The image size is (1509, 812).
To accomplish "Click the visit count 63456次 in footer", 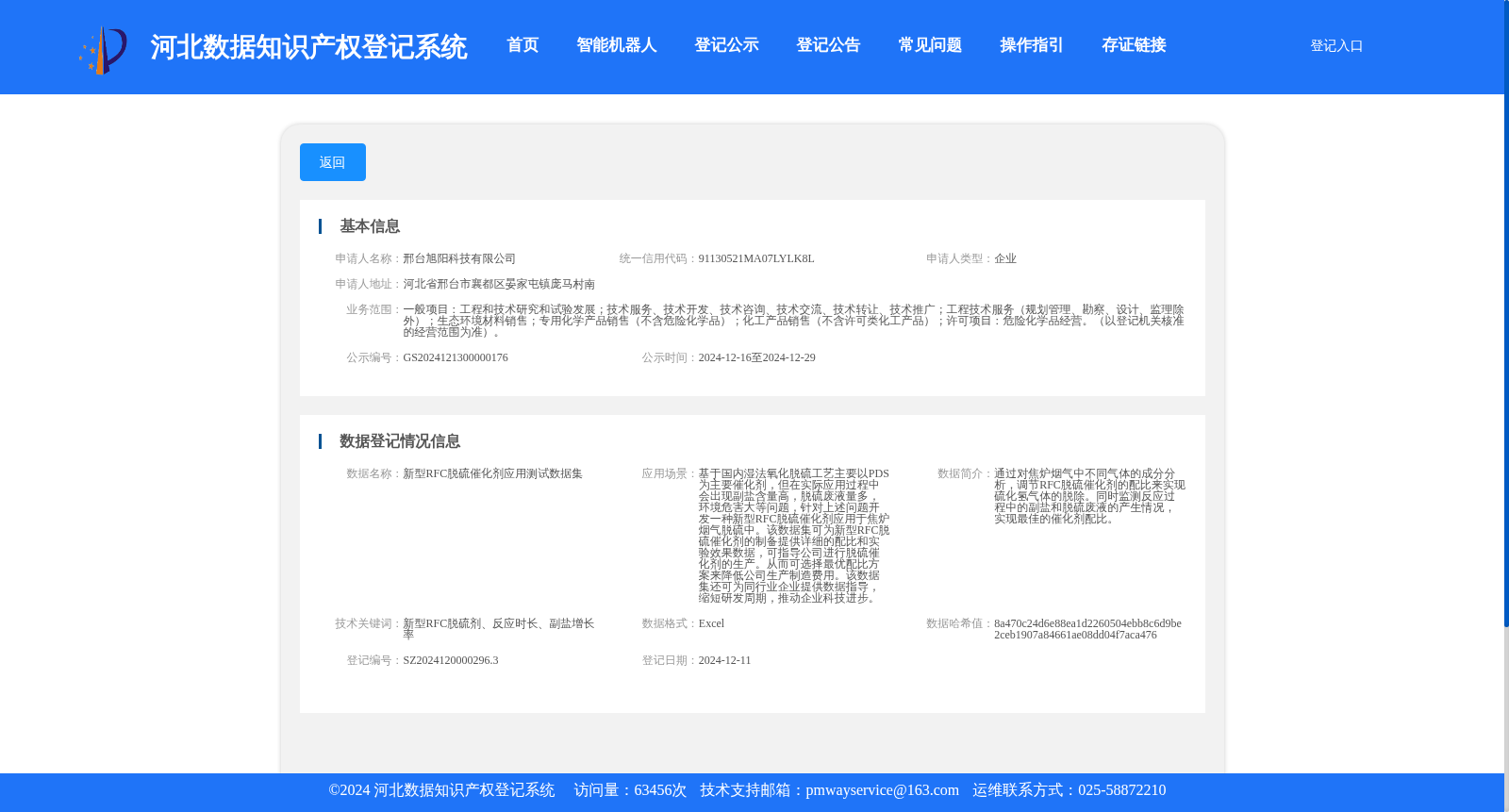I will pyautogui.click(x=660, y=790).
